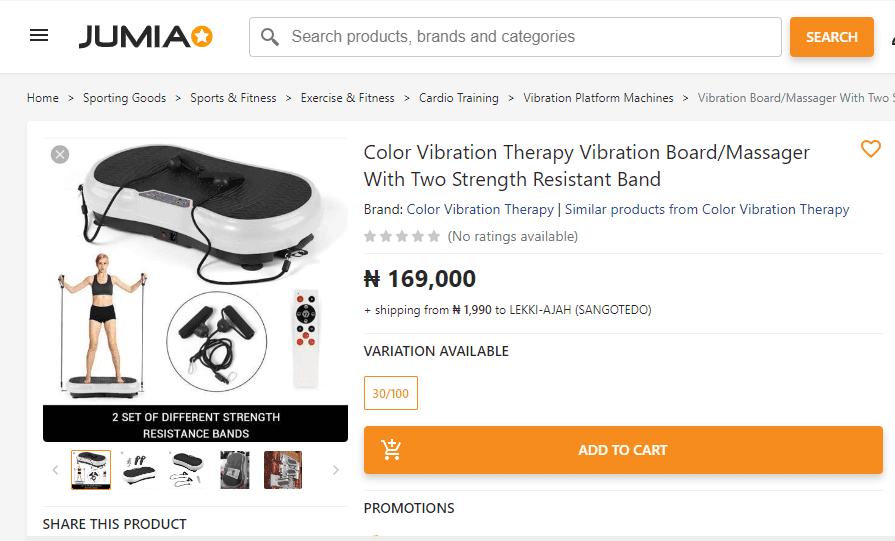Click Add to Cart button

coord(622,450)
